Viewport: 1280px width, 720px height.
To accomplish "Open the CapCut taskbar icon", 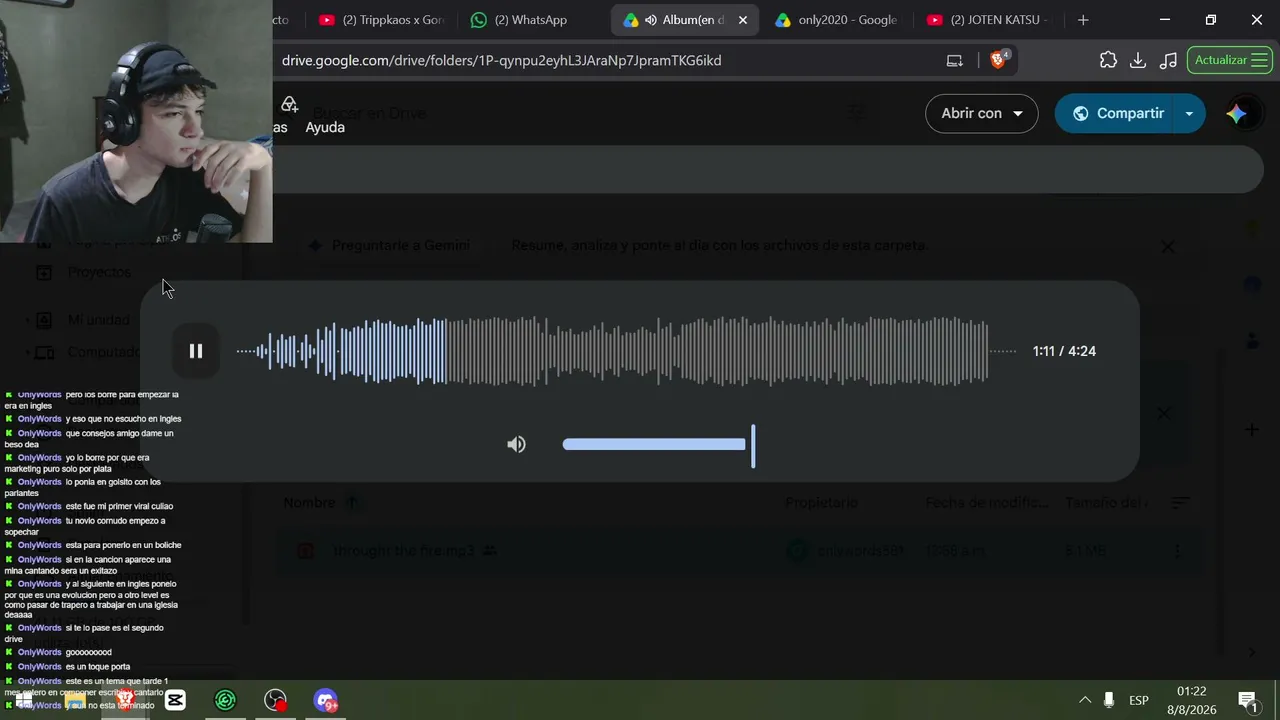I will (175, 700).
